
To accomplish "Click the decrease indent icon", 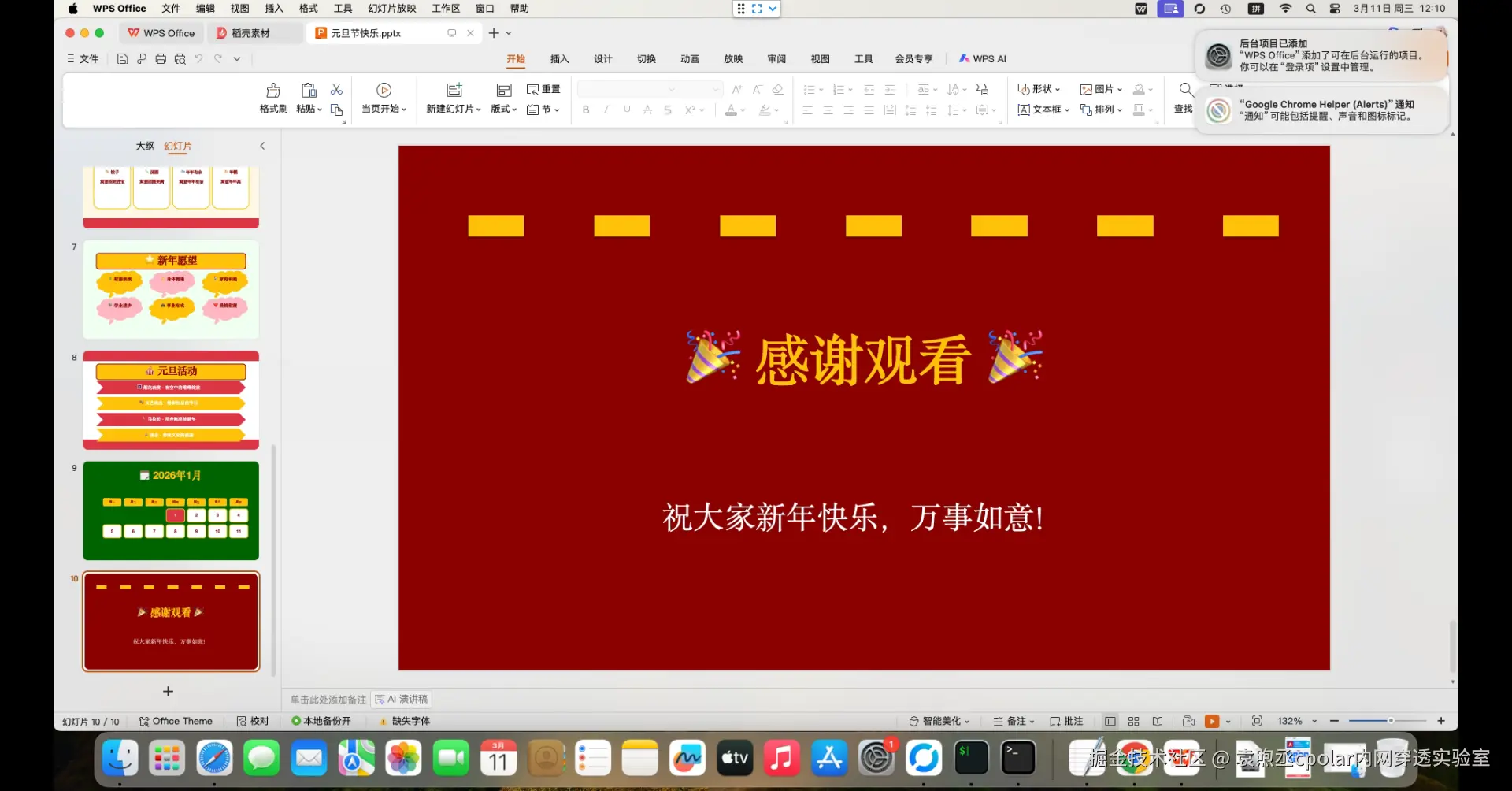I will (x=869, y=90).
